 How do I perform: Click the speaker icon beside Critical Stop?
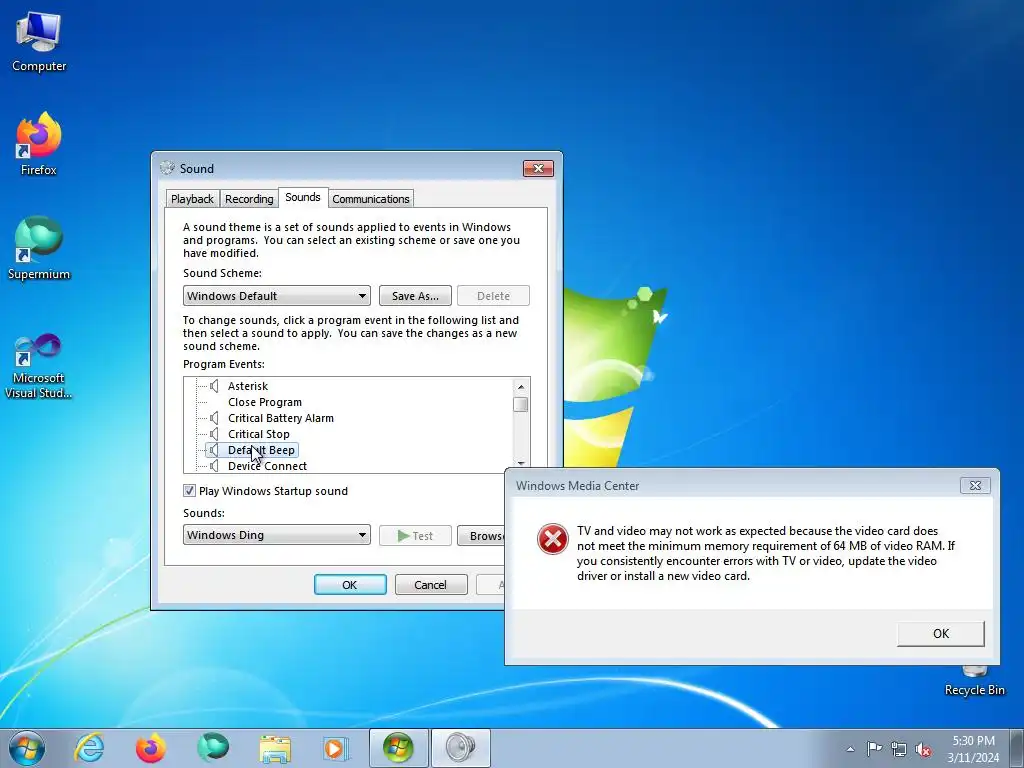click(214, 434)
